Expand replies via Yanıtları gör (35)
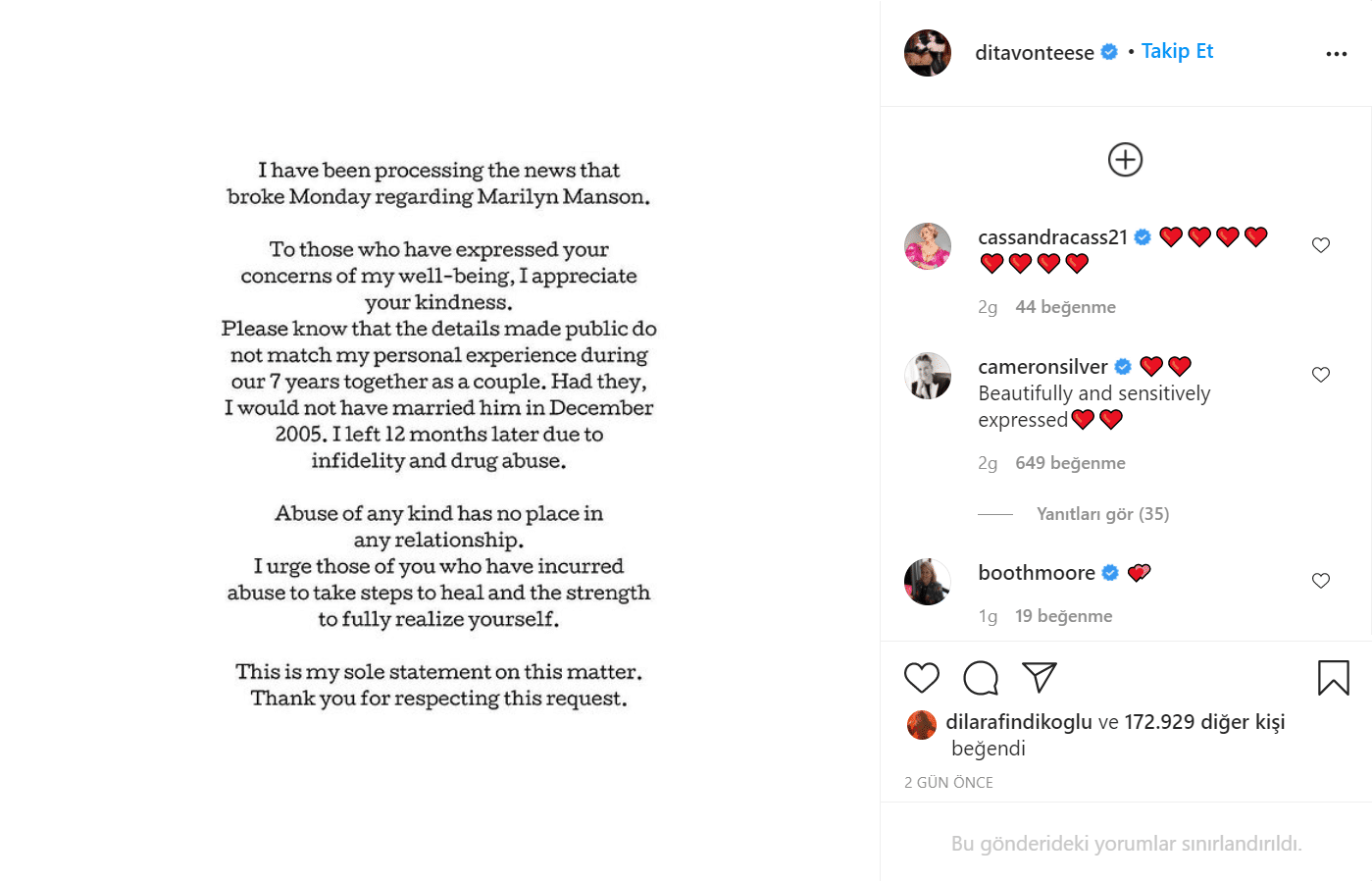Image resolution: width=1372 pixels, height=881 pixels. [1102, 514]
